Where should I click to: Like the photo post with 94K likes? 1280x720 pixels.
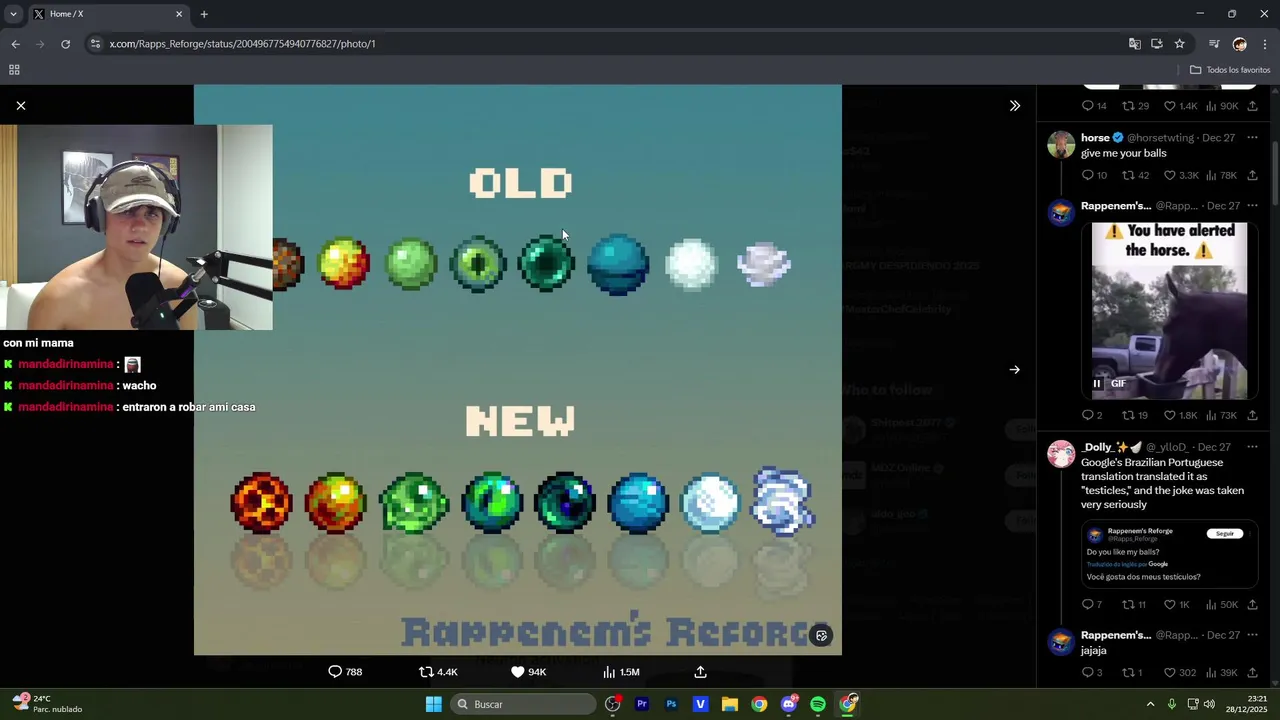click(528, 672)
